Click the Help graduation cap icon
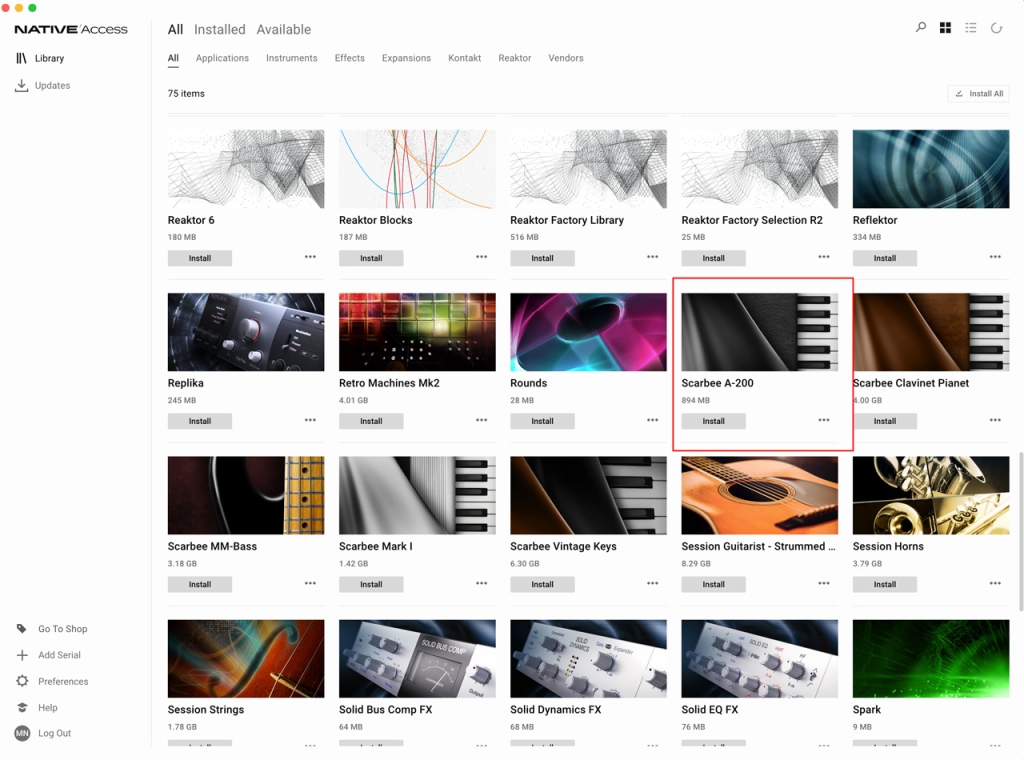Image resolution: width=1024 pixels, height=760 pixels. pyautogui.click(x=22, y=707)
